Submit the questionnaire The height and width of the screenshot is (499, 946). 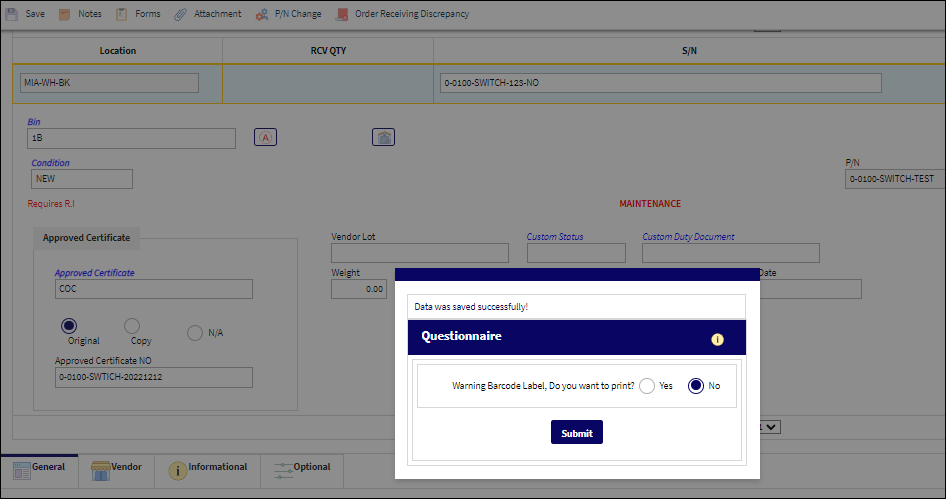tap(577, 432)
